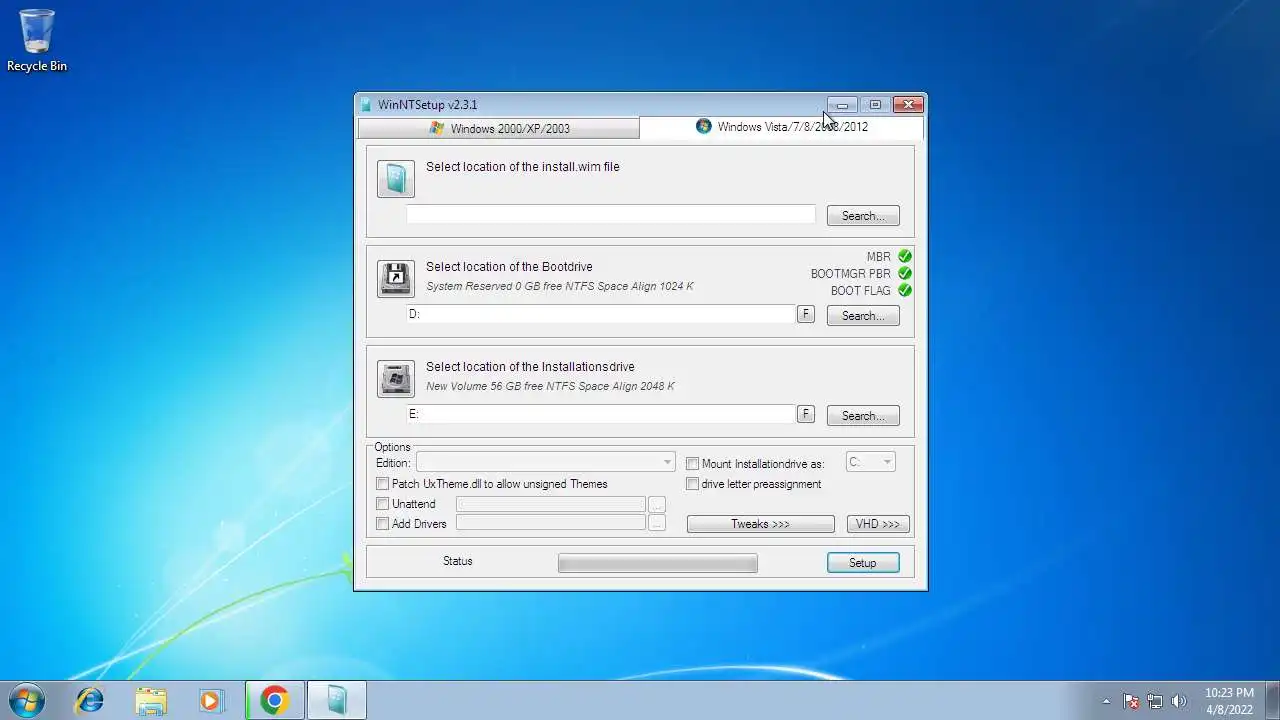Tick the Add Drivers checkbox
This screenshot has height=720, width=1280.
382,524
